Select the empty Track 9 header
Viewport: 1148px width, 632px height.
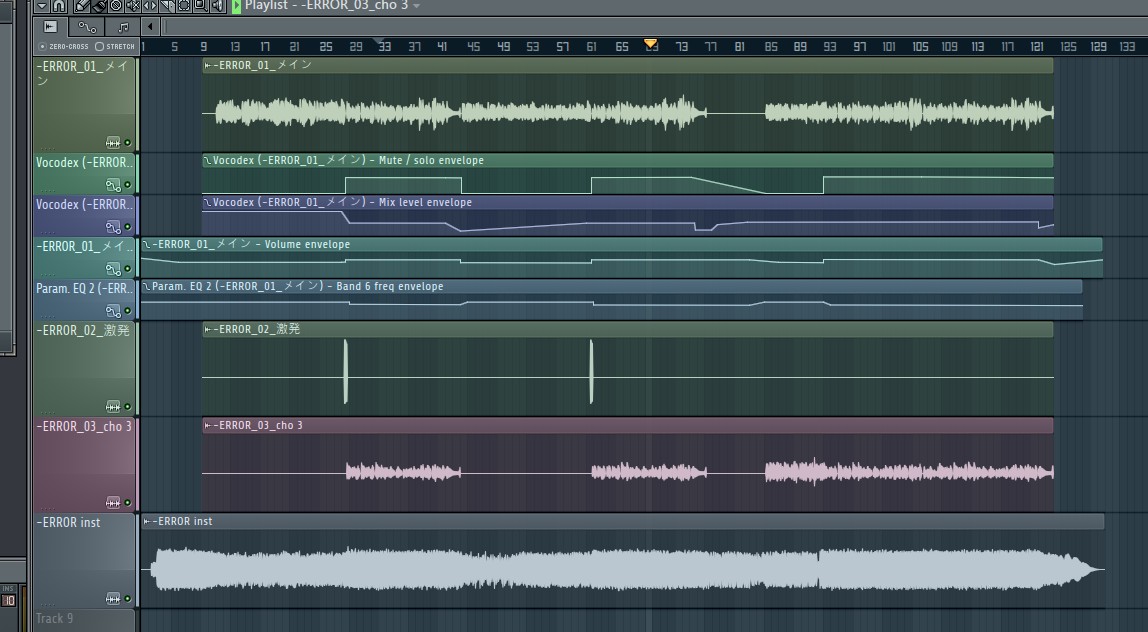(85, 620)
